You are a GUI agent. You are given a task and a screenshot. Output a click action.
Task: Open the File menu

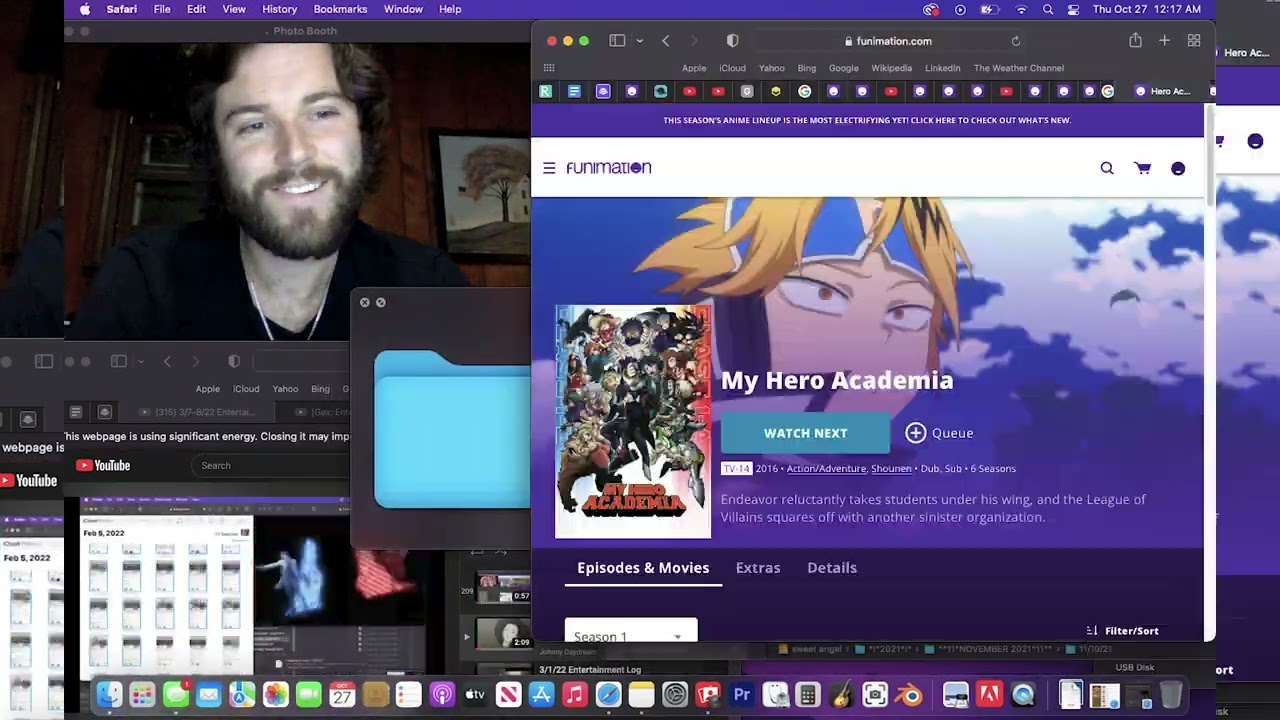click(162, 9)
